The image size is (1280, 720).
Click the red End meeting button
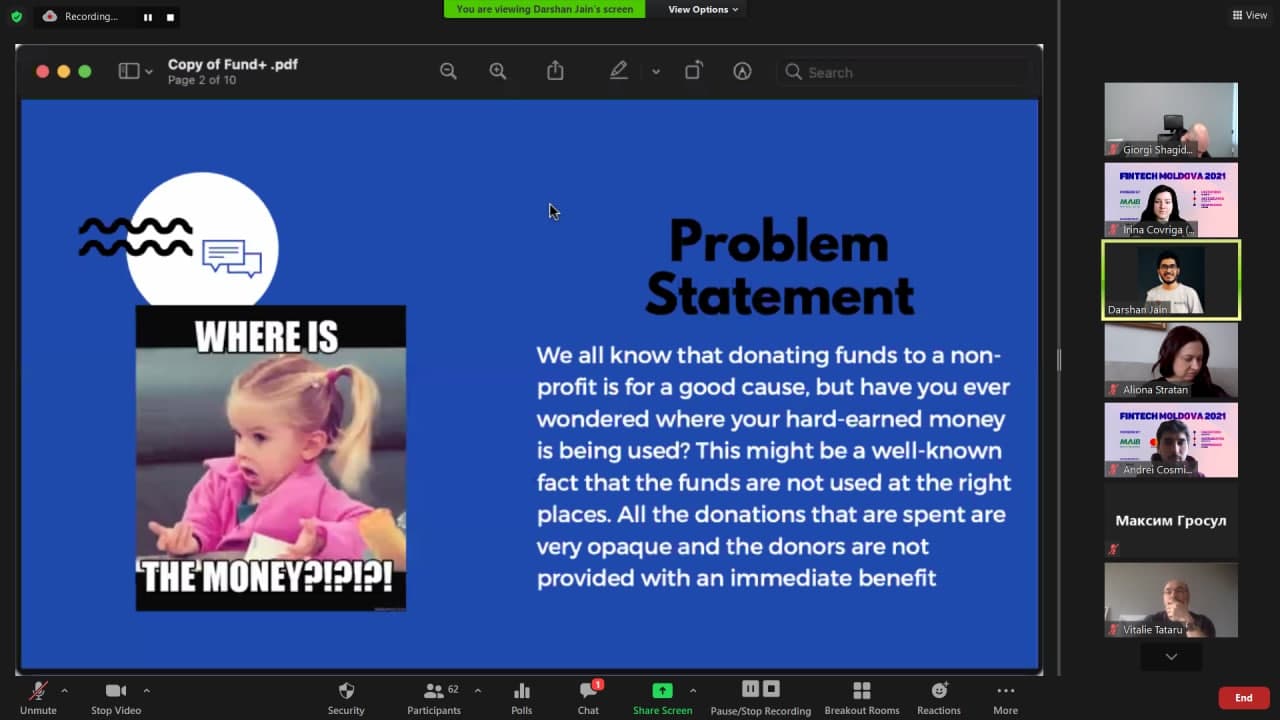point(1244,698)
